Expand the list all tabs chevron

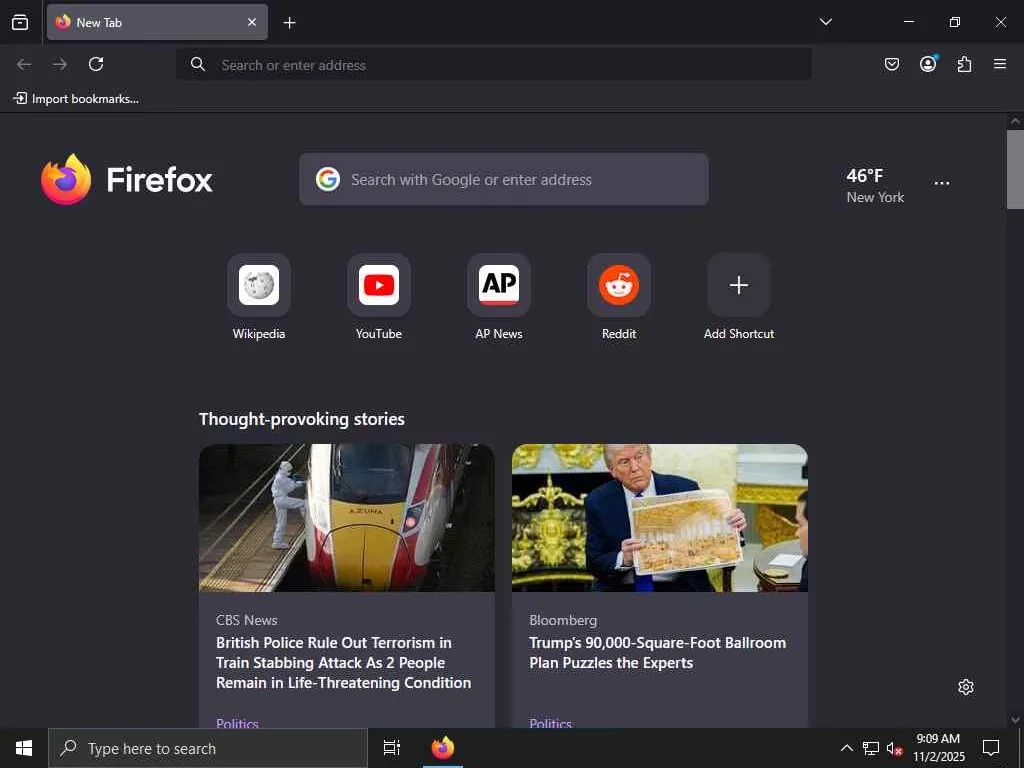pyautogui.click(x=825, y=22)
